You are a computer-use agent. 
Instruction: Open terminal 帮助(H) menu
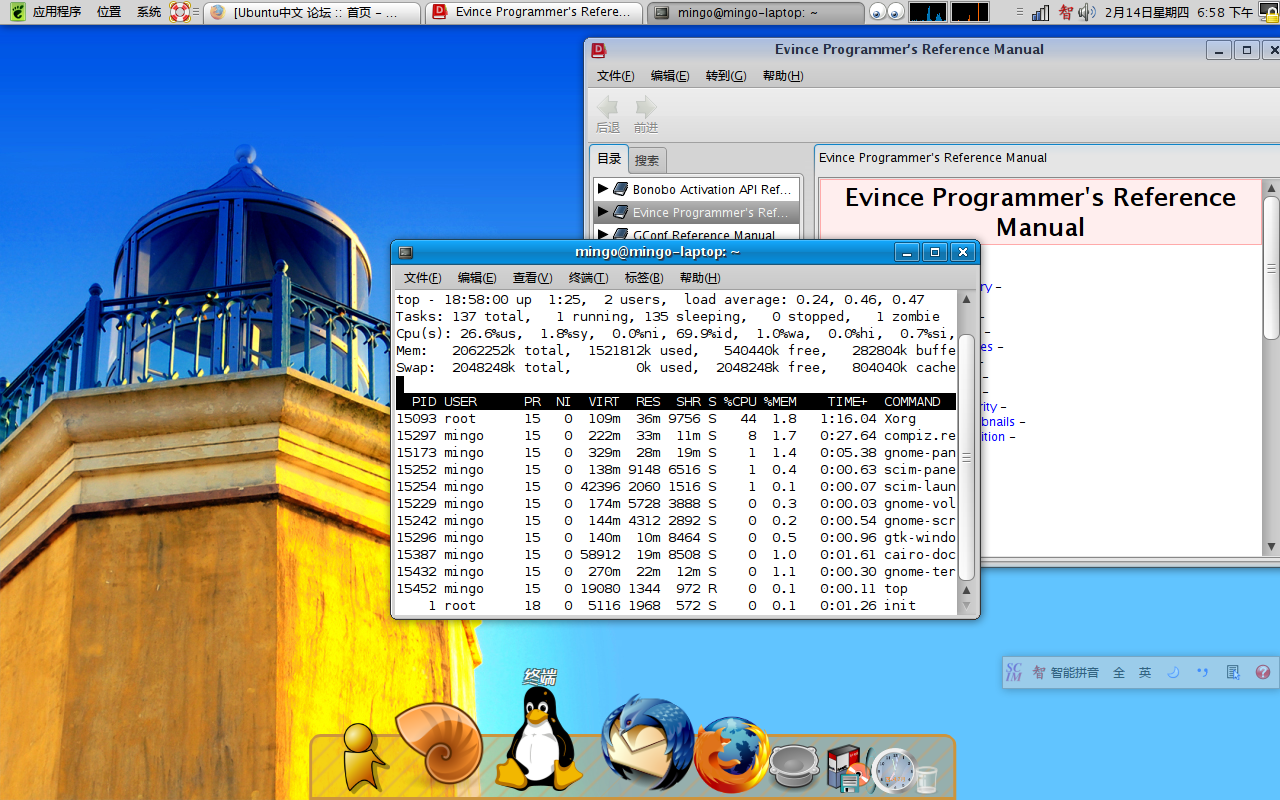tap(699, 278)
